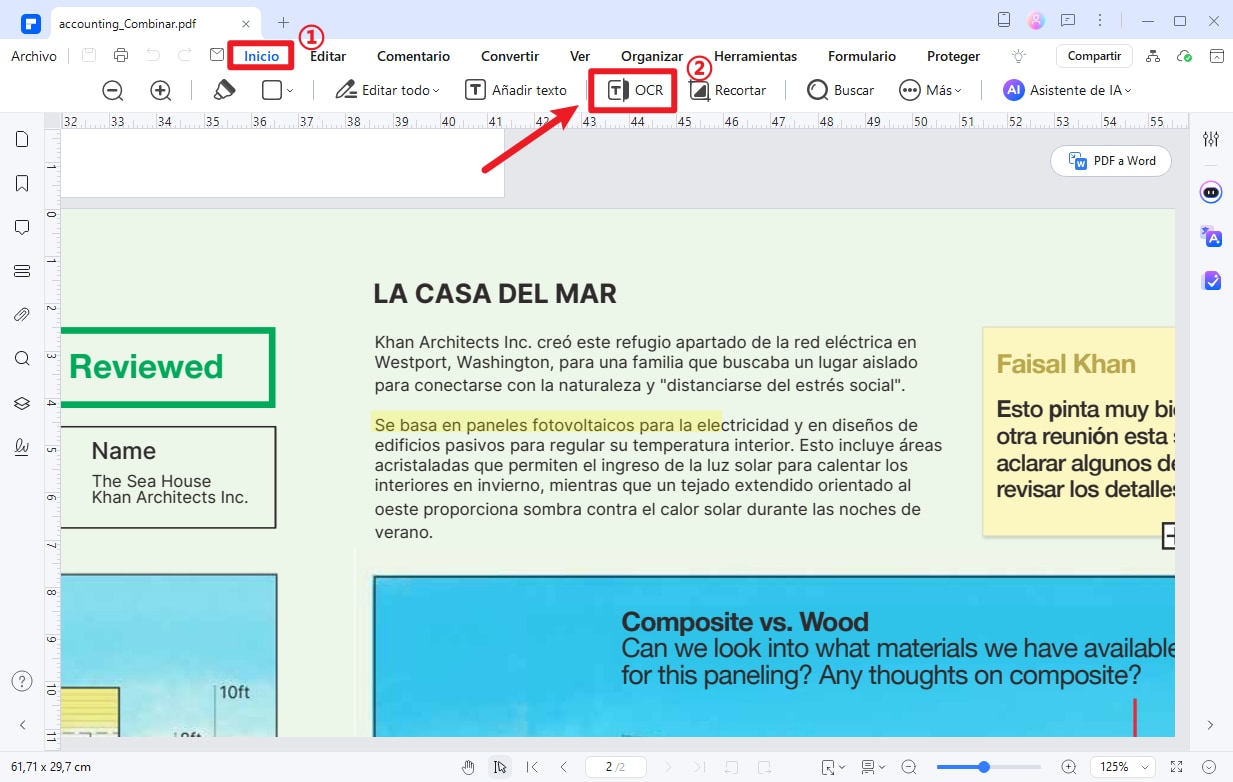This screenshot has height=782, width=1233.
Task: Open the Herramientas tab
Action: tap(755, 56)
